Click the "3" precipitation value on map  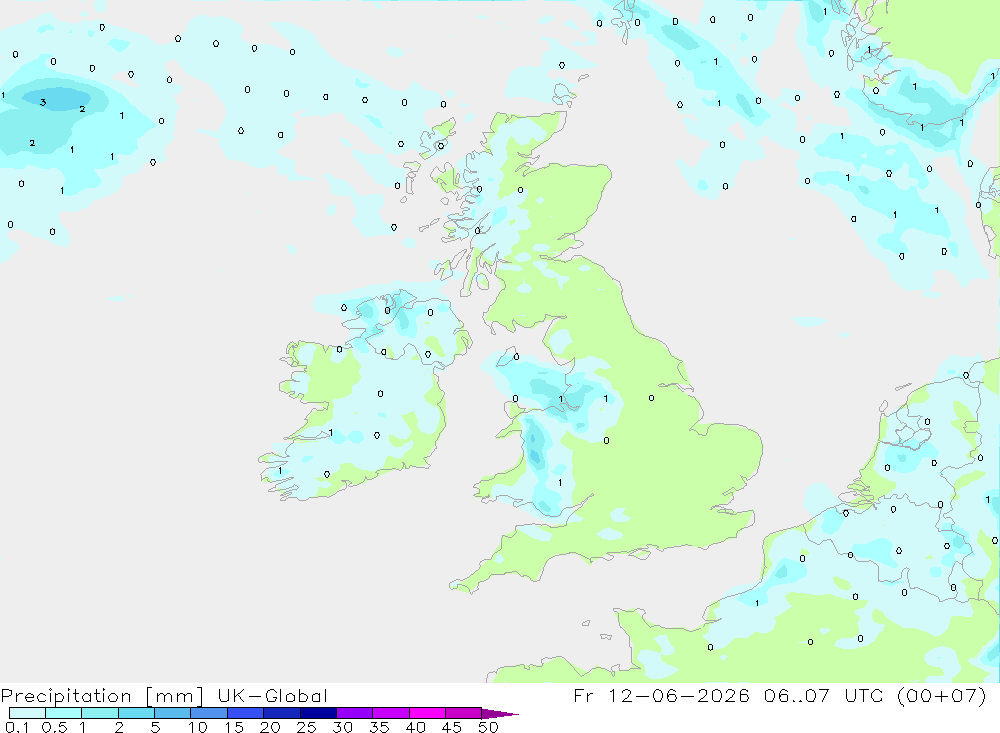(43, 102)
